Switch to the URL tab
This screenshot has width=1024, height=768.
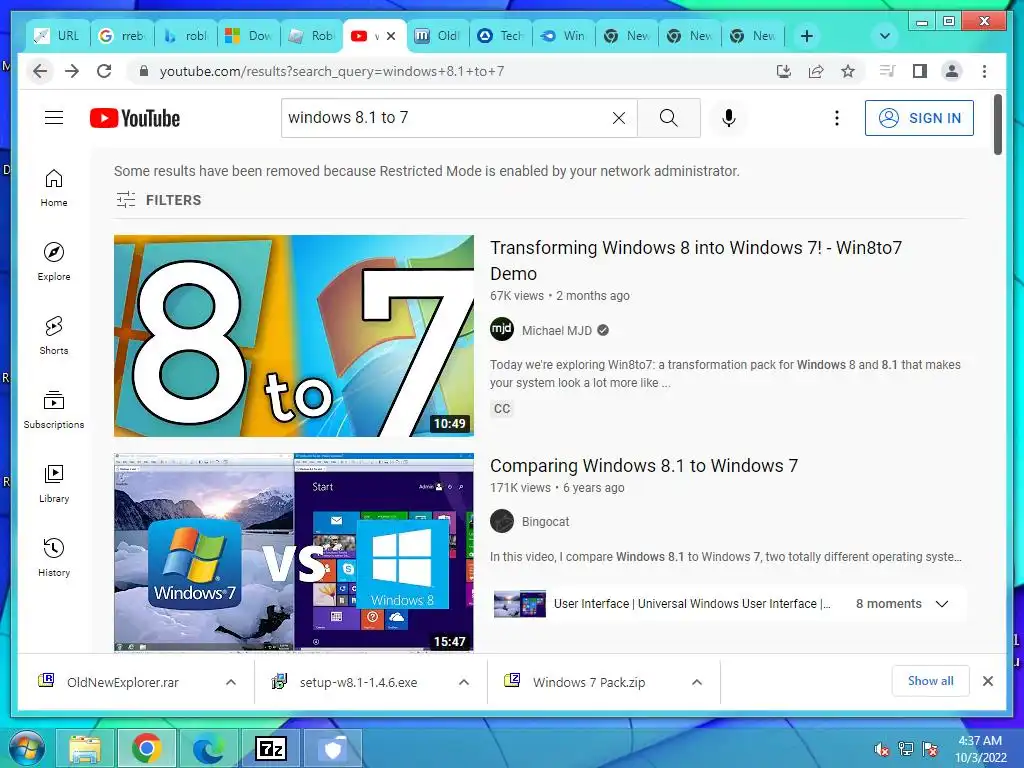click(x=57, y=36)
